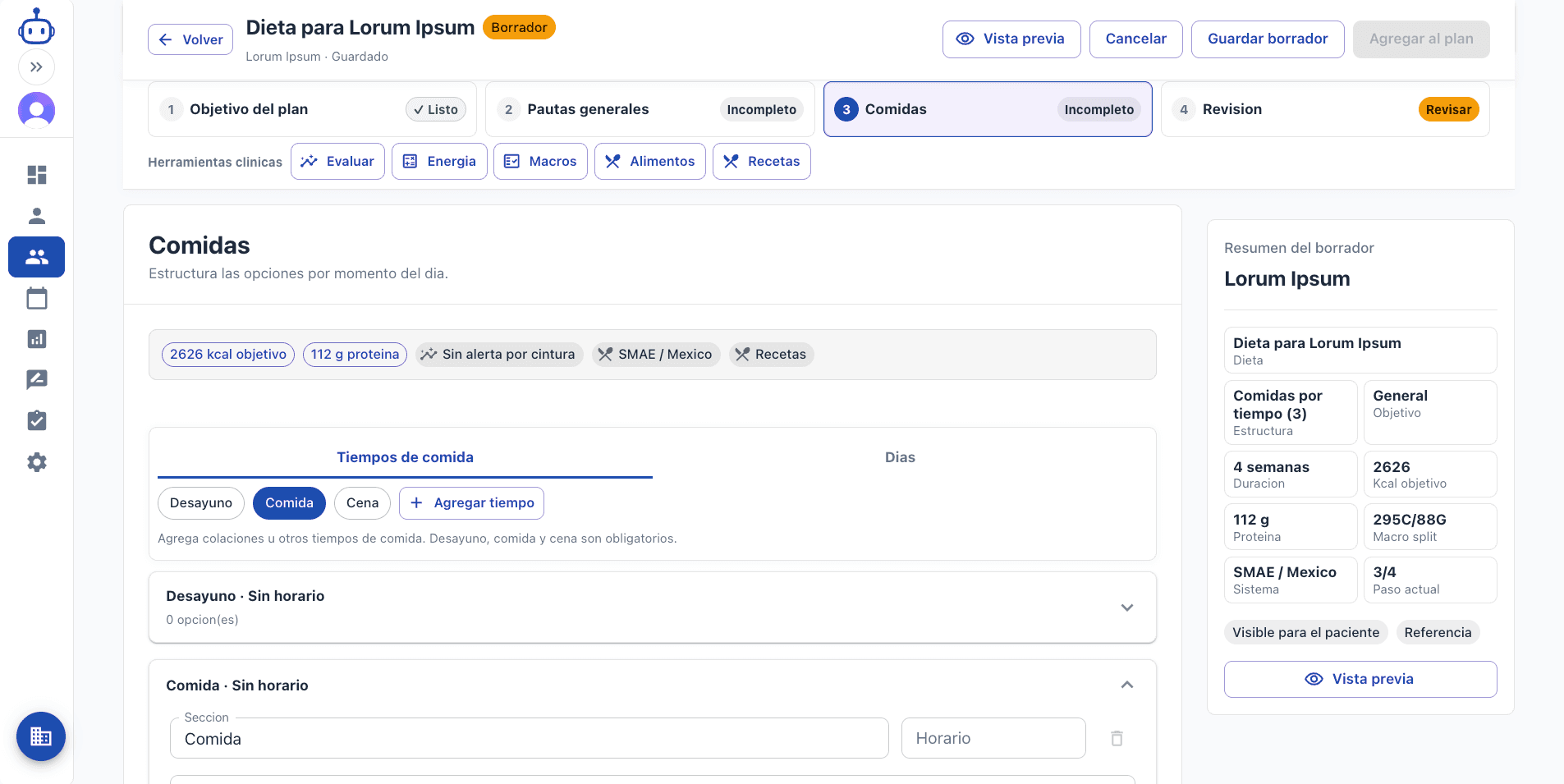Open the clipboard checklist icon
Viewport: 1564px width, 784px height.
37,421
